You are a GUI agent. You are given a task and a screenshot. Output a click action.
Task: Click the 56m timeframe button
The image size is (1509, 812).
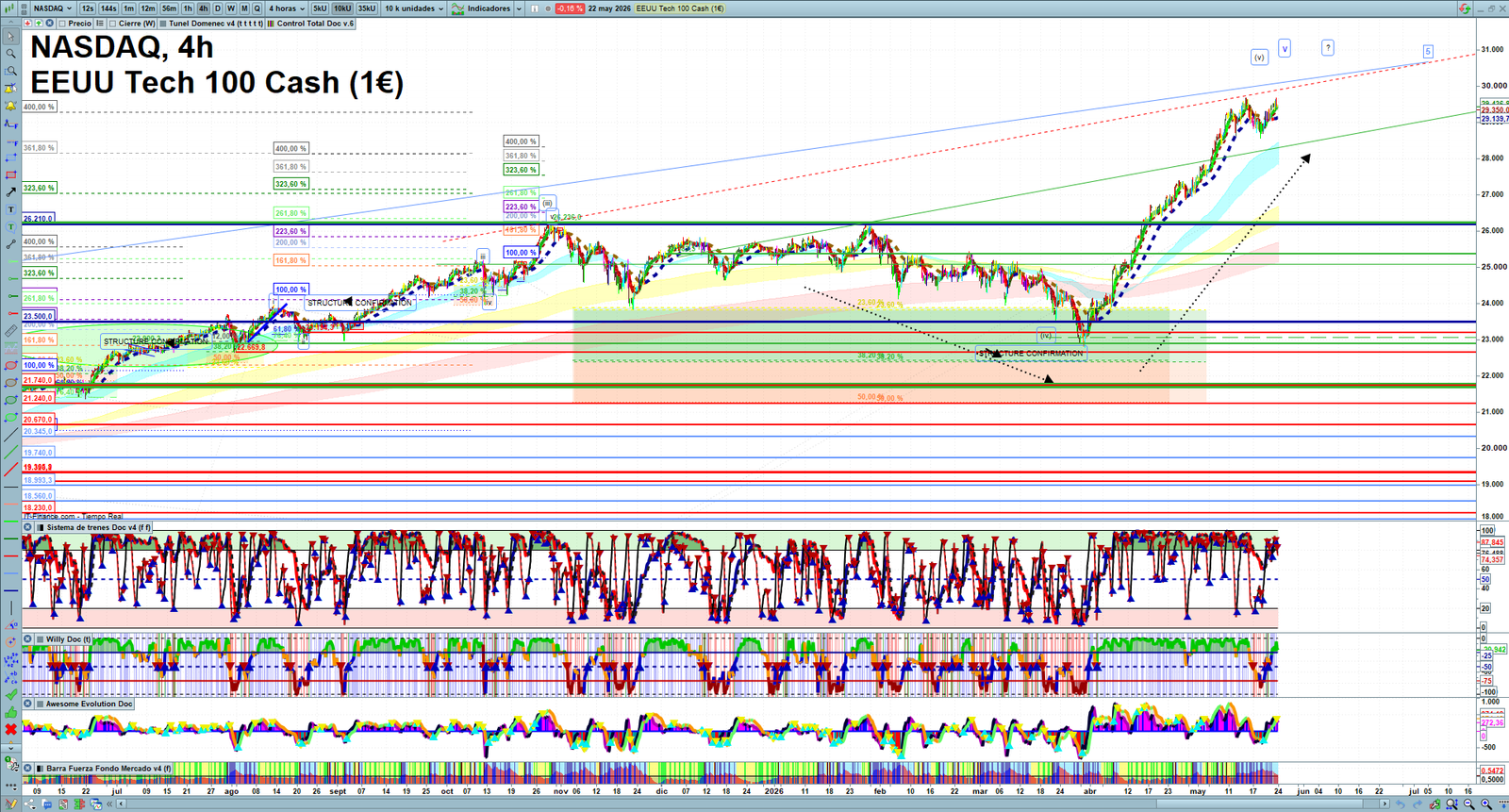[x=169, y=8]
